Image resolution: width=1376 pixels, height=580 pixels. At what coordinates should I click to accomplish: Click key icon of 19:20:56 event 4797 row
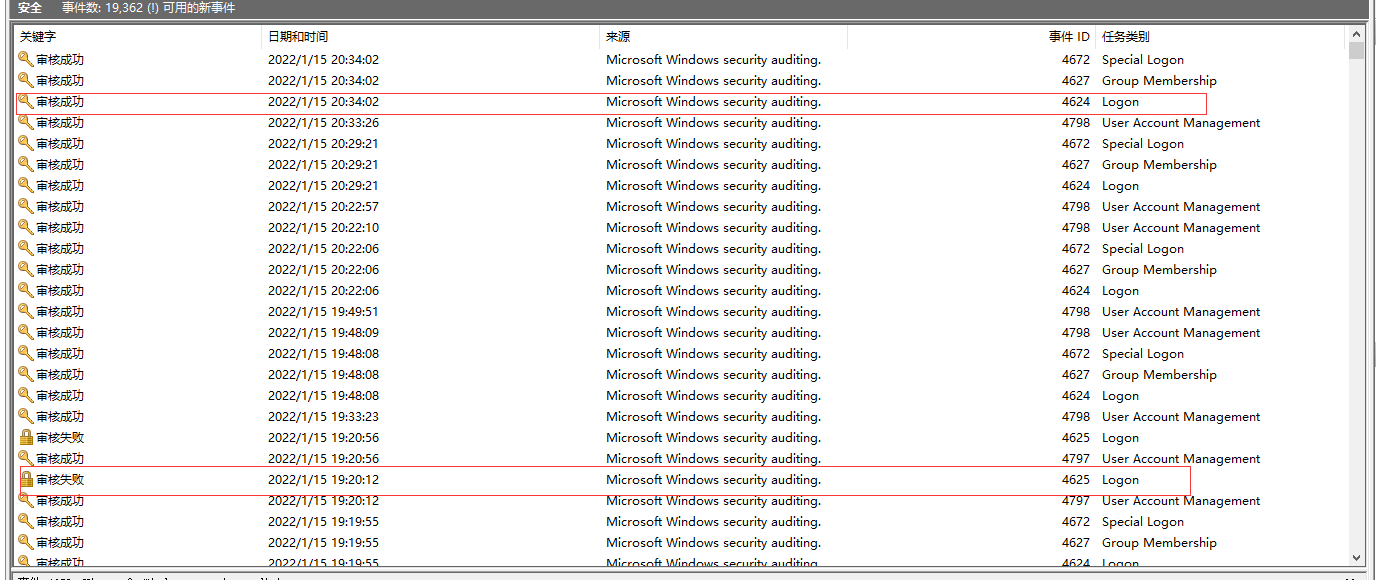(x=26, y=458)
